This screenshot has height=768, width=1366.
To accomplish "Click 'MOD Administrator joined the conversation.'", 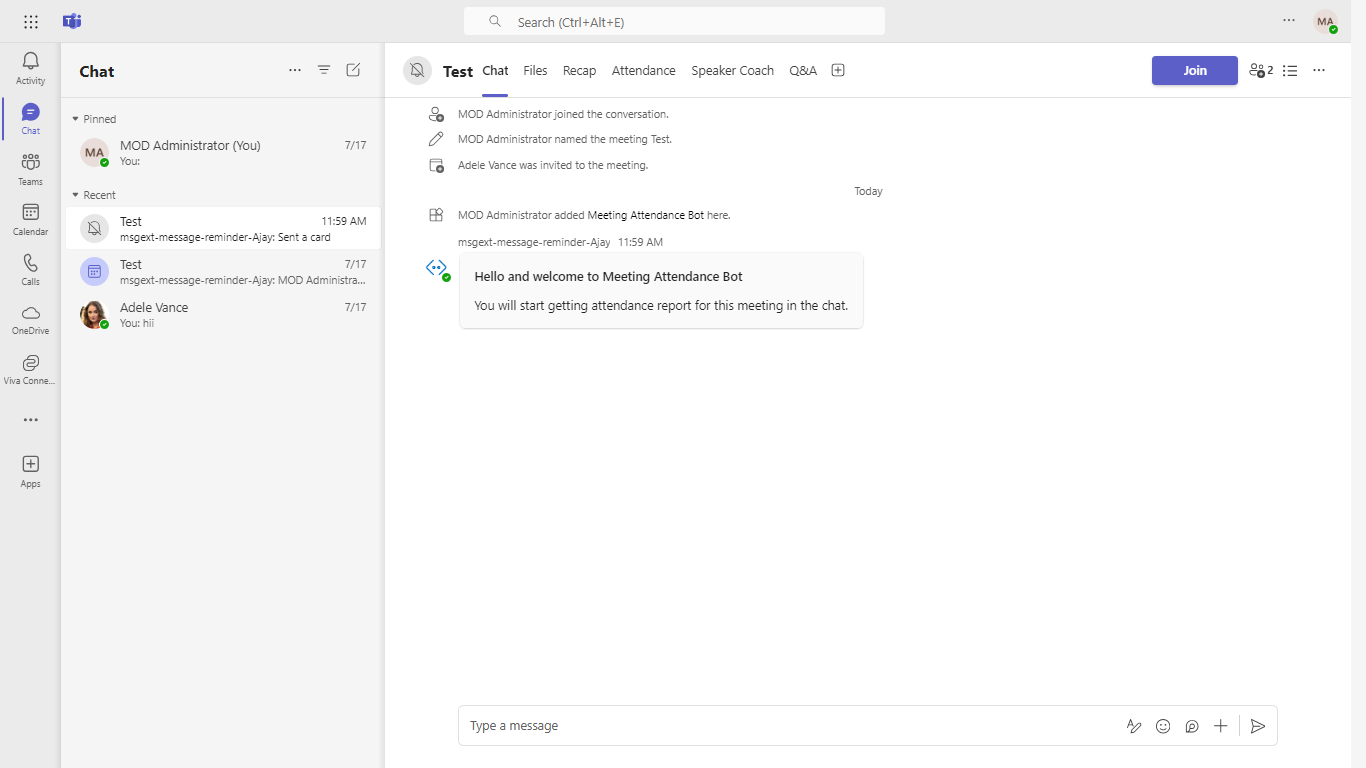I will 564,114.
